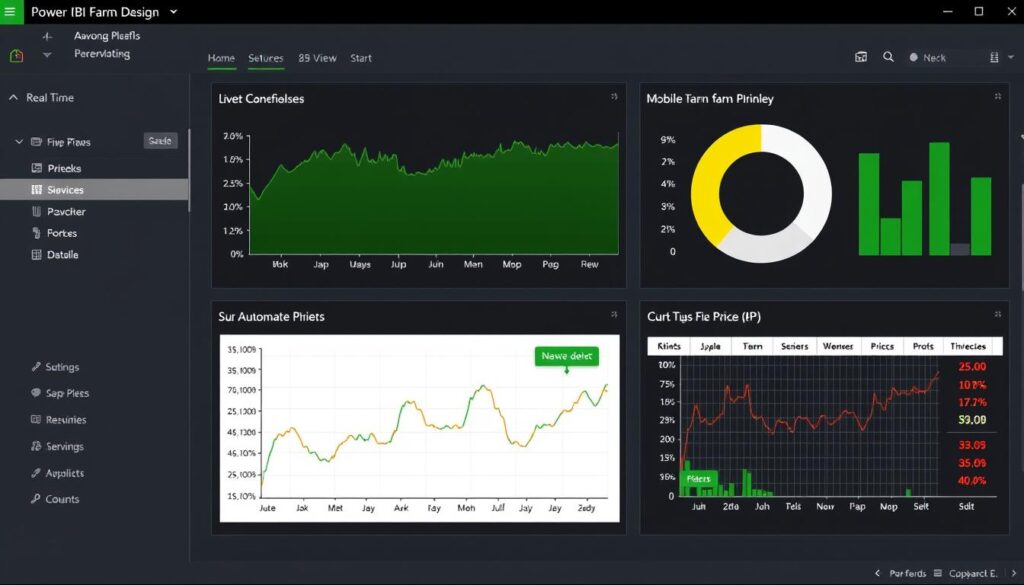This screenshot has width=1024, height=585.
Task: Click the pin icon next to Avong Pleafls
Action: 47,35
